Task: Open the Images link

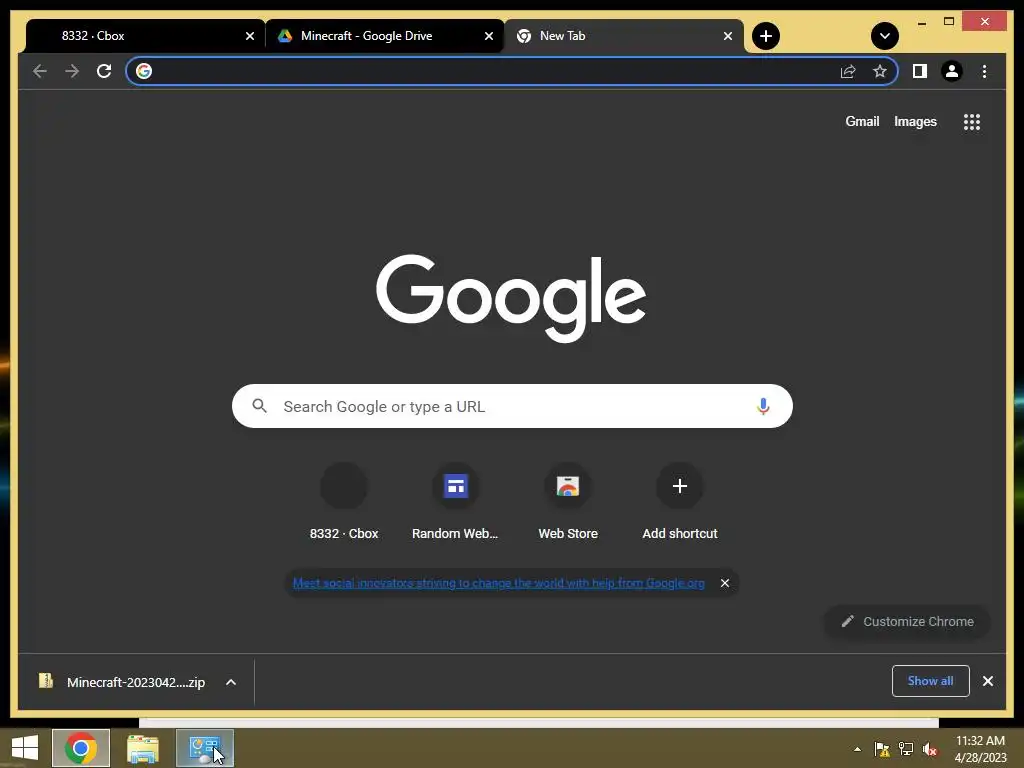Action: tap(915, 121)
